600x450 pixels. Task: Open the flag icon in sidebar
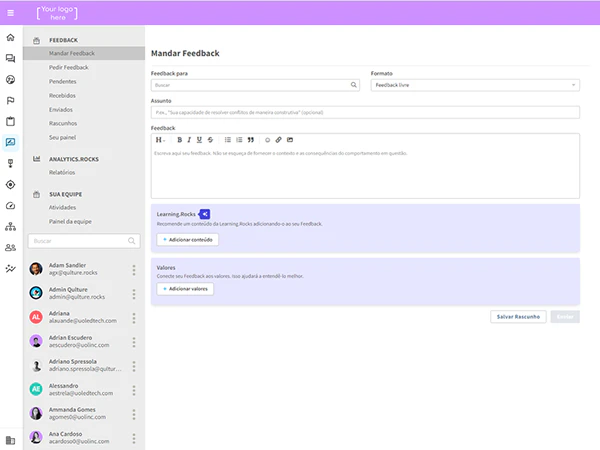point(10,100)
